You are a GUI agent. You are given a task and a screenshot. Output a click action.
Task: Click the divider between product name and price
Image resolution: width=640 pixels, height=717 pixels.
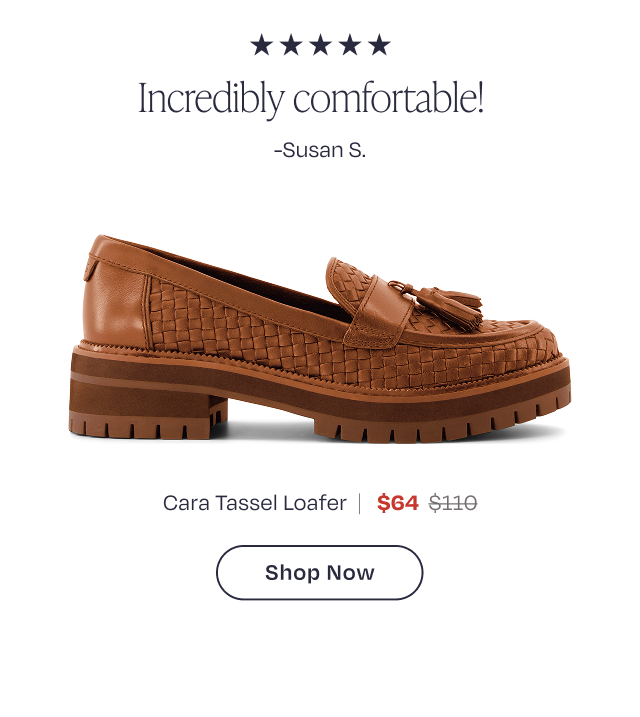(361, 503)
